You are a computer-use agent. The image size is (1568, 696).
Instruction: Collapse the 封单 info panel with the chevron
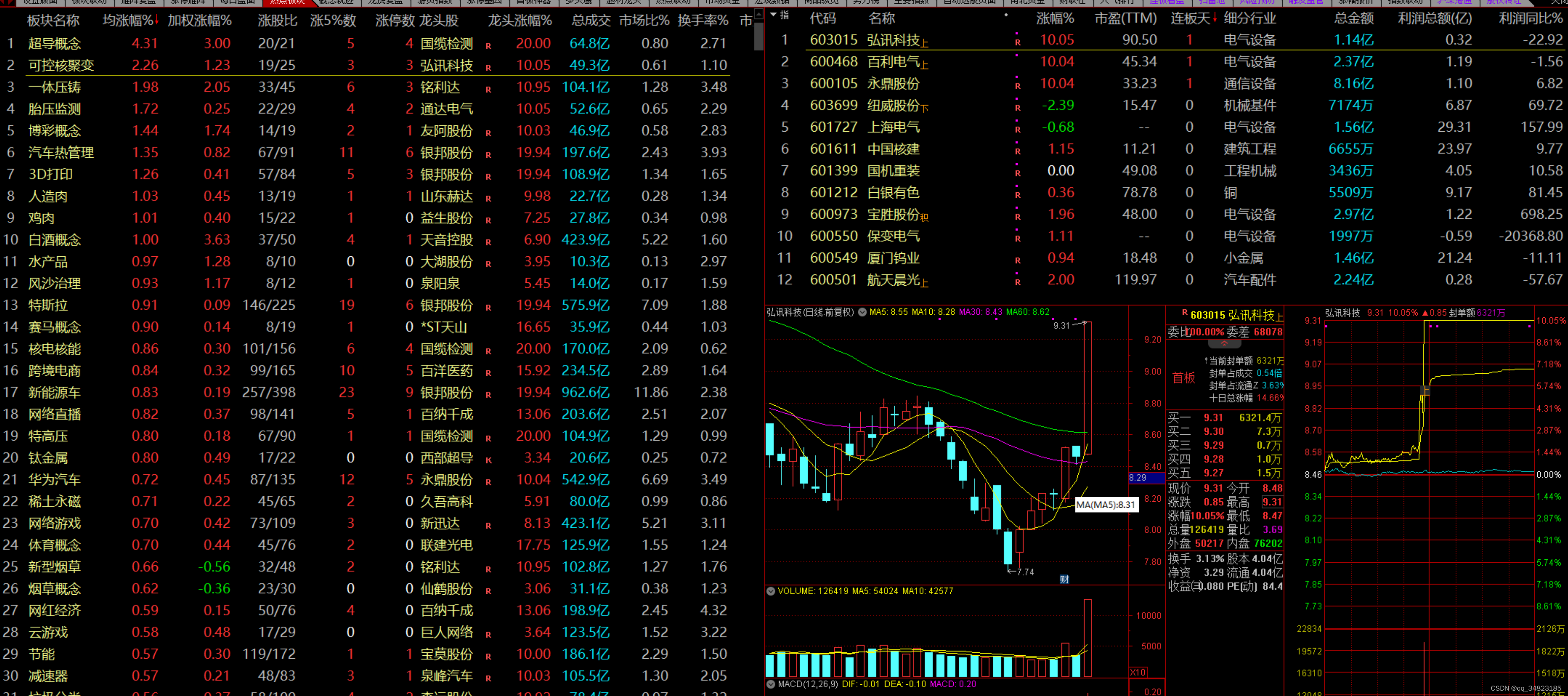pos(1224,344)
